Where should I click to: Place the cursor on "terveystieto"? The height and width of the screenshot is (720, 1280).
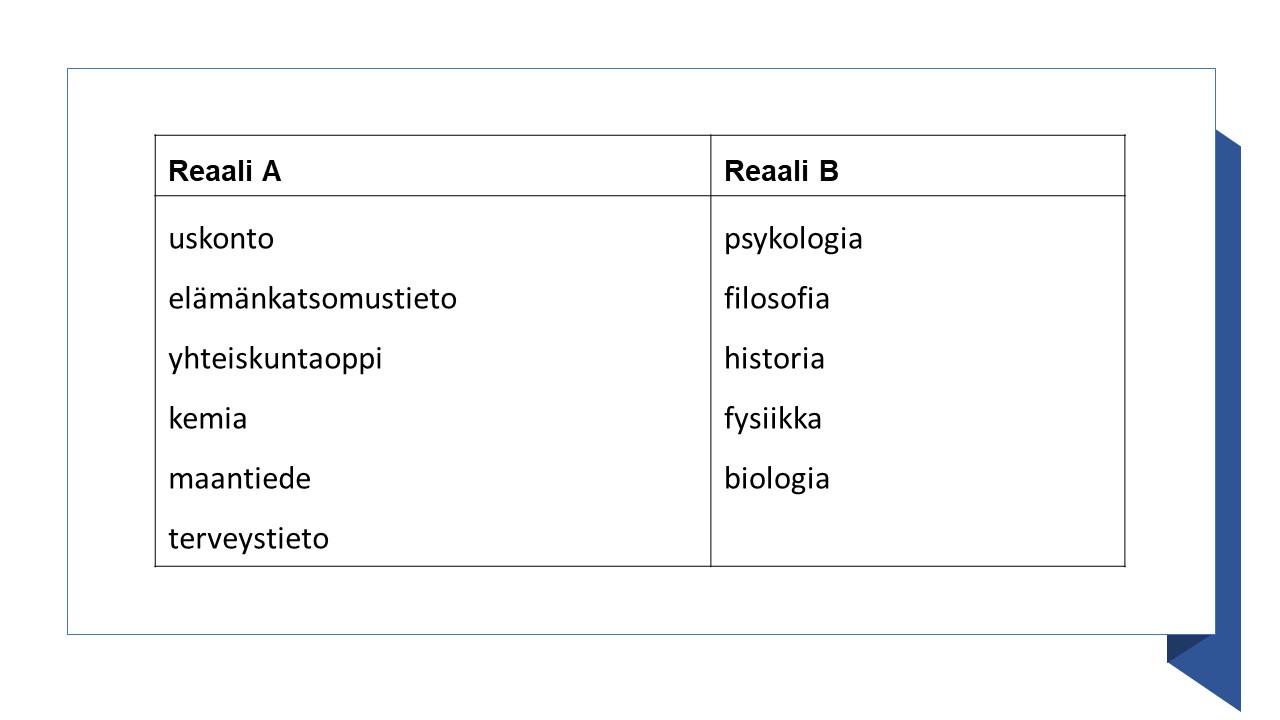(248, 539)
